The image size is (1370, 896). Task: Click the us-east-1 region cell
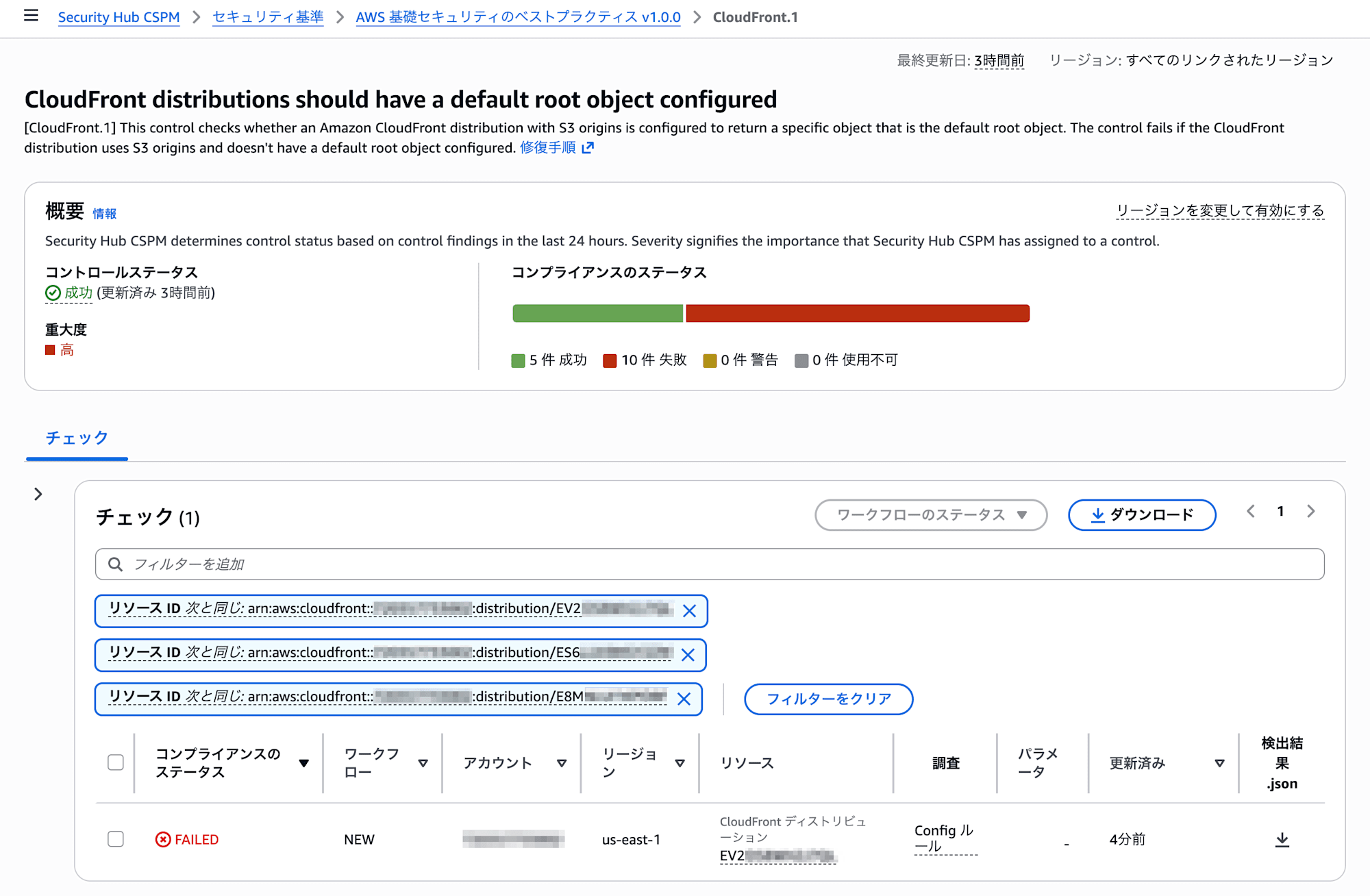point(631,840)
